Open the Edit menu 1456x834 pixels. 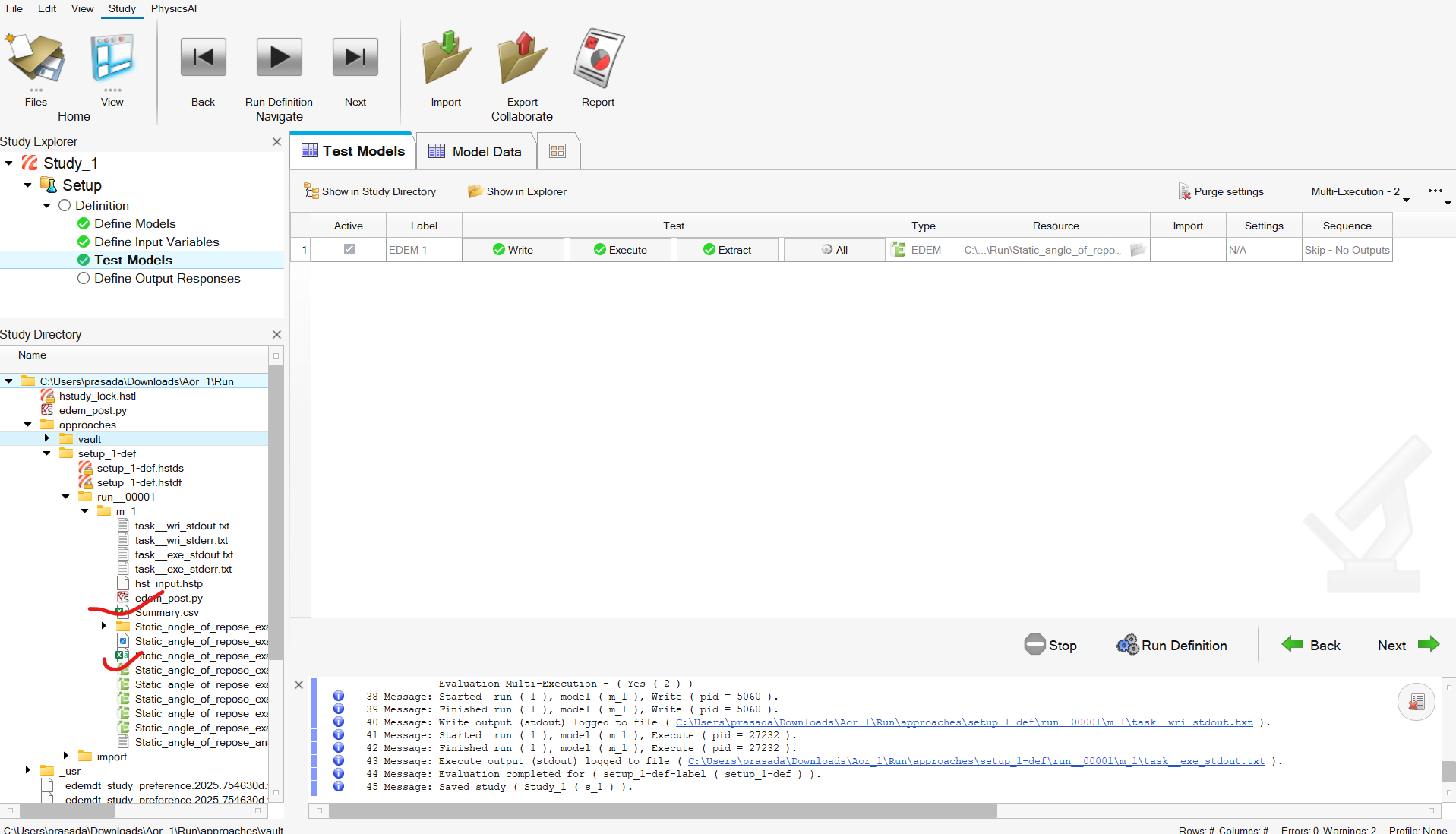coord(47,8)
